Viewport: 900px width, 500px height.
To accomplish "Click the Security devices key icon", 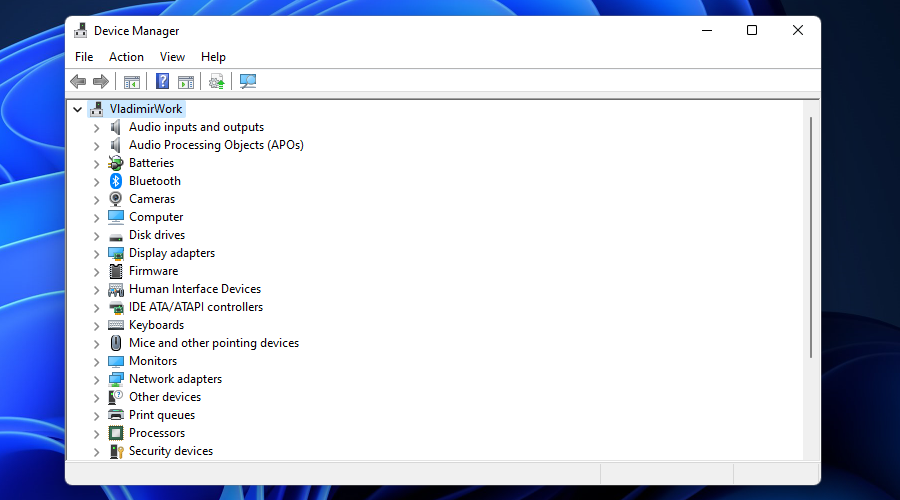I will point(116,451).
